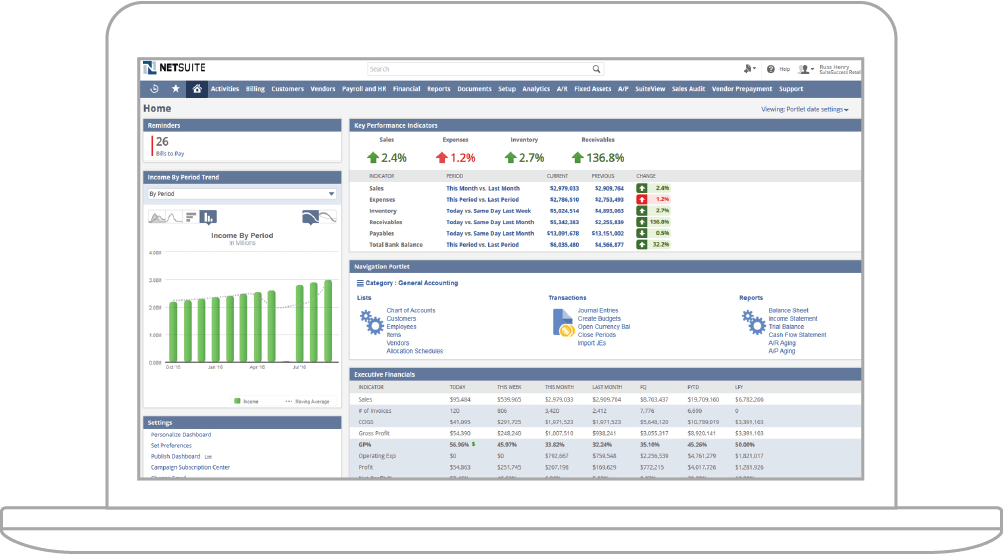Click the Moving Average legend marker
The width and height of the screenshot is (1004, 554).
(x=289, y=402)
